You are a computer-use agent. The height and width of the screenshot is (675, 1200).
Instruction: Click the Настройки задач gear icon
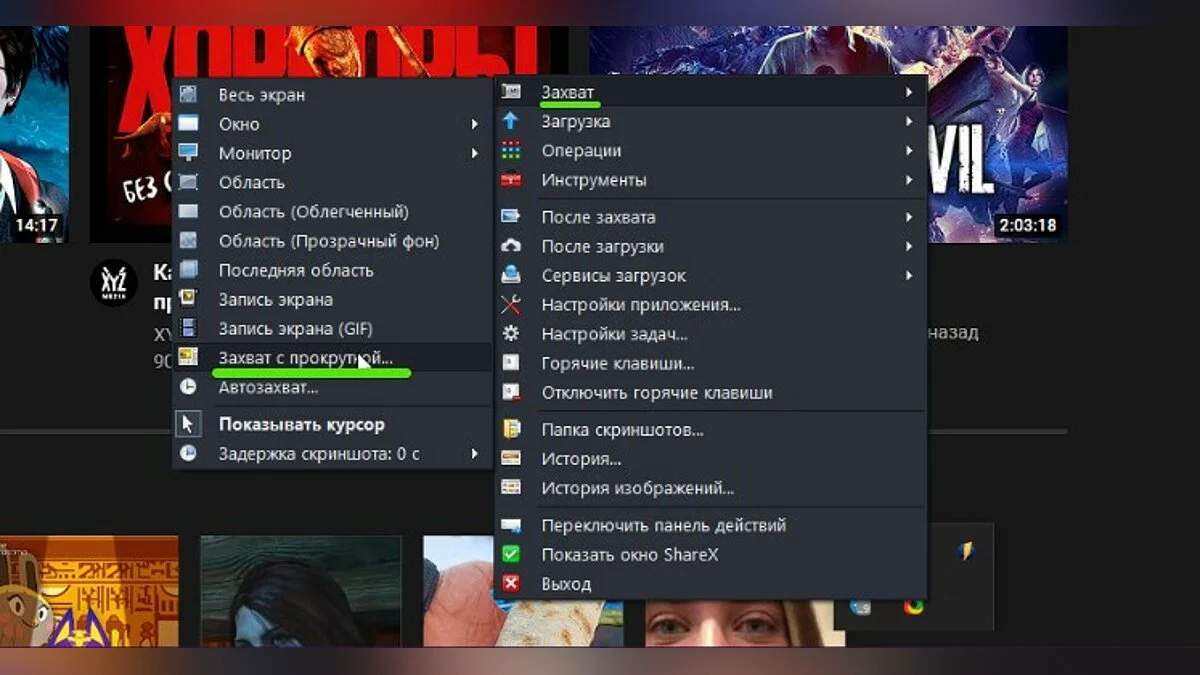point(511,334)
